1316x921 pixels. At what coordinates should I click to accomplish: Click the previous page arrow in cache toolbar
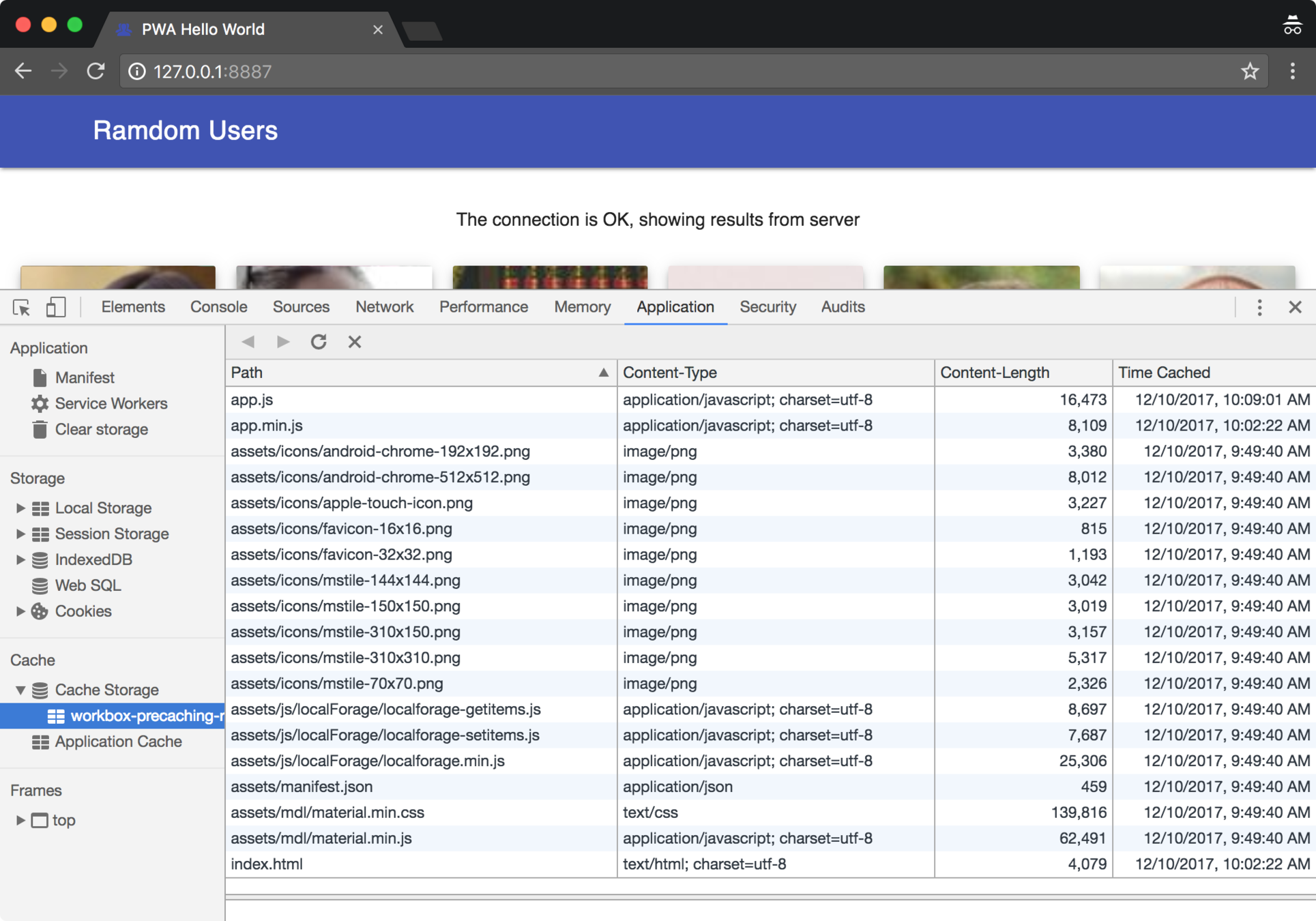click(248, 342)
